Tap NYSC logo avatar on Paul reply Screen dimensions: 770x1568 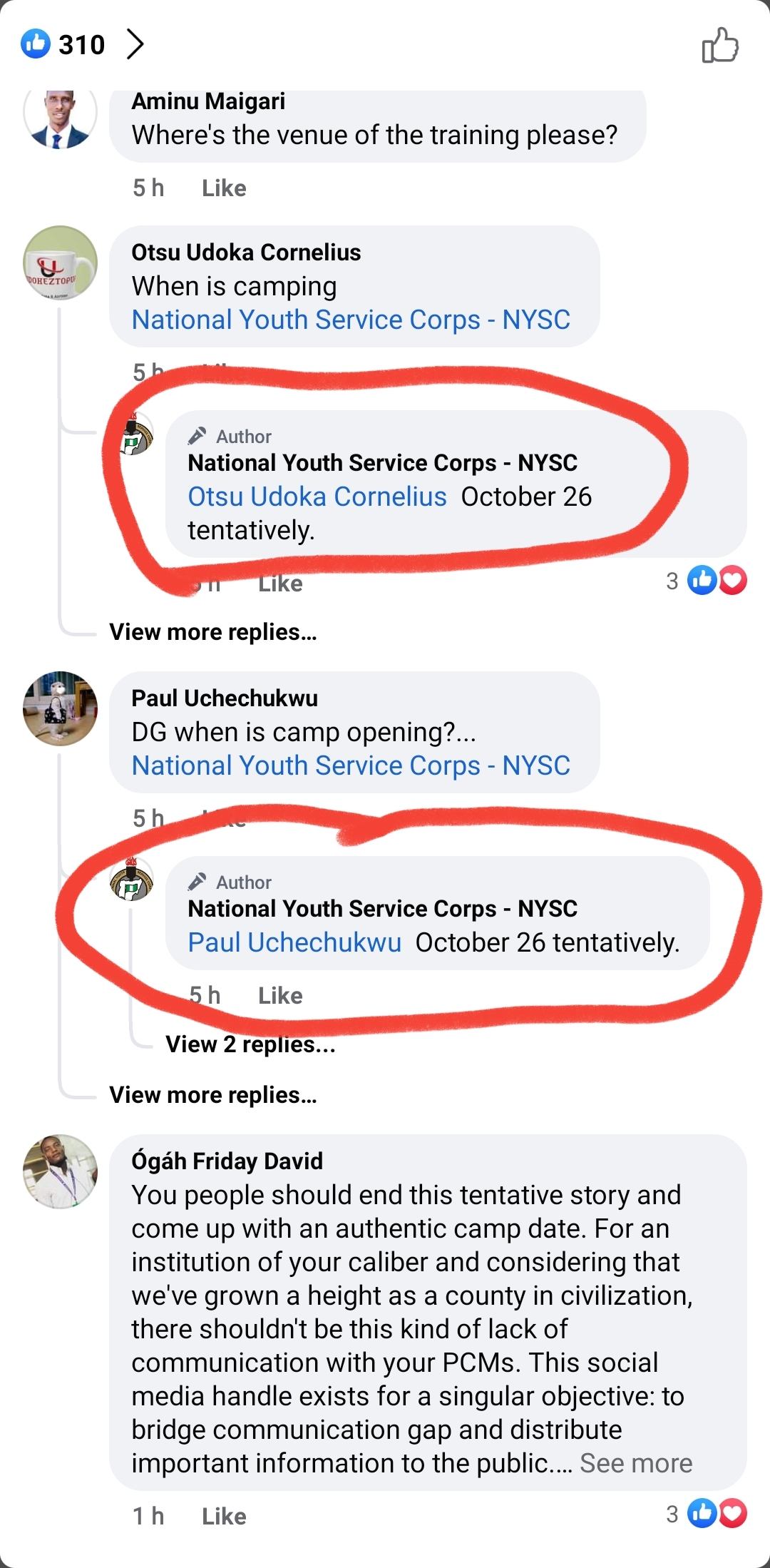coord(132,880)
